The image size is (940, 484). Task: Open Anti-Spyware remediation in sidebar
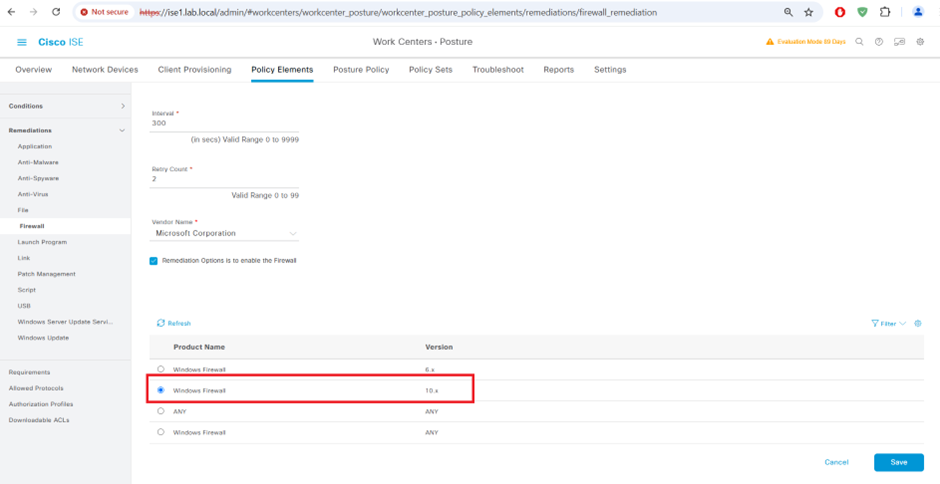(x=38, y=178)
